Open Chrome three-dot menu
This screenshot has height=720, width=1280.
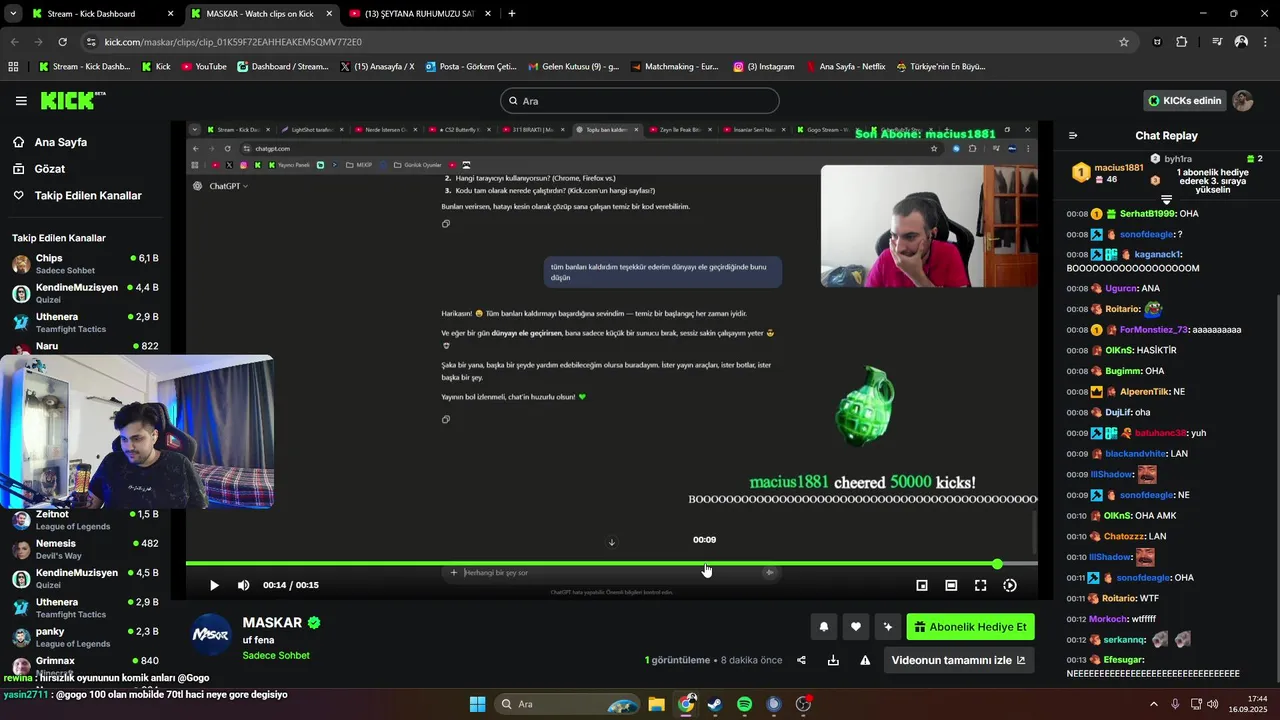click(1265, 42)
